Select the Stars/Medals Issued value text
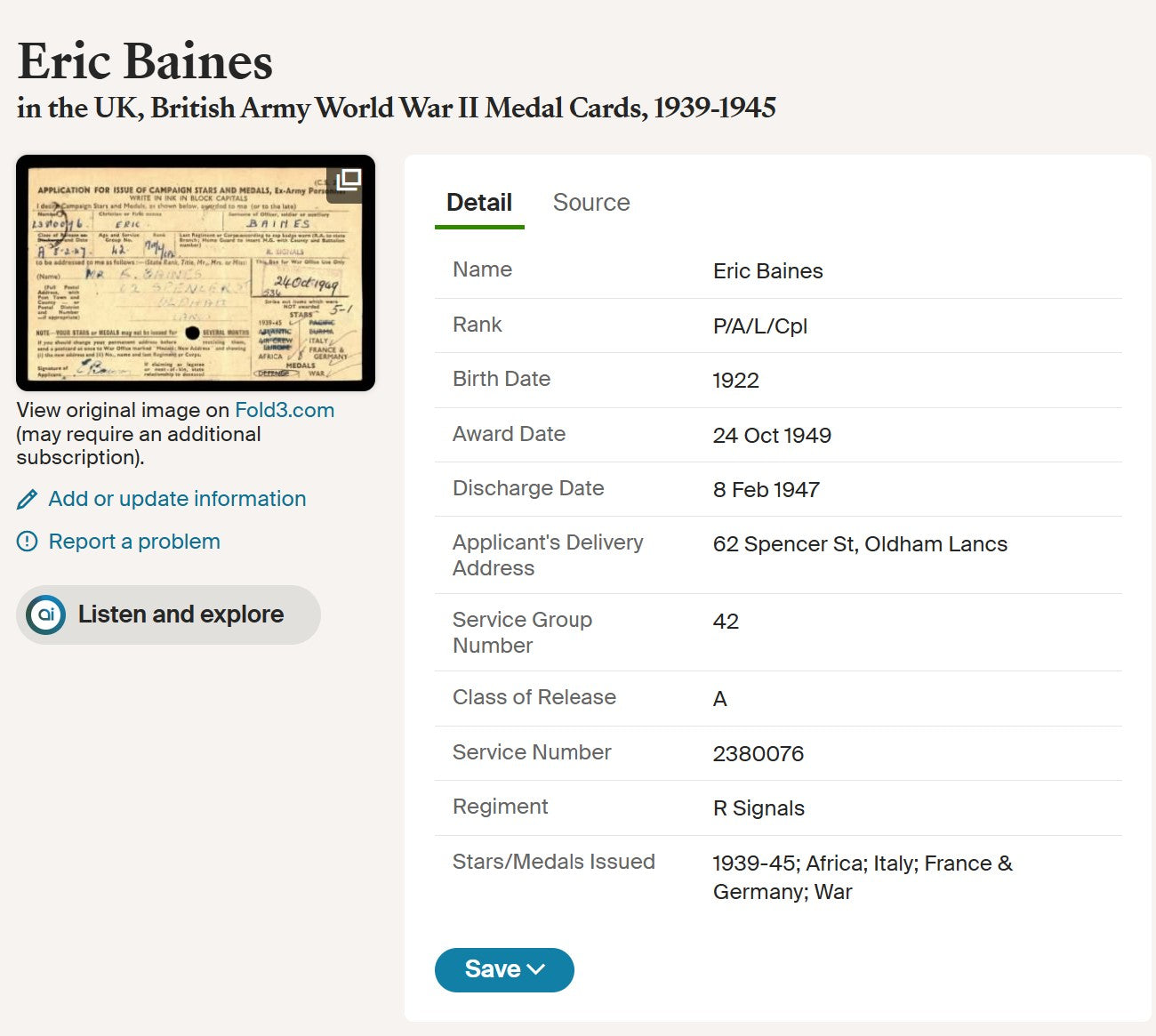Screen dimensions: 1156x1036 click(863, 878)
